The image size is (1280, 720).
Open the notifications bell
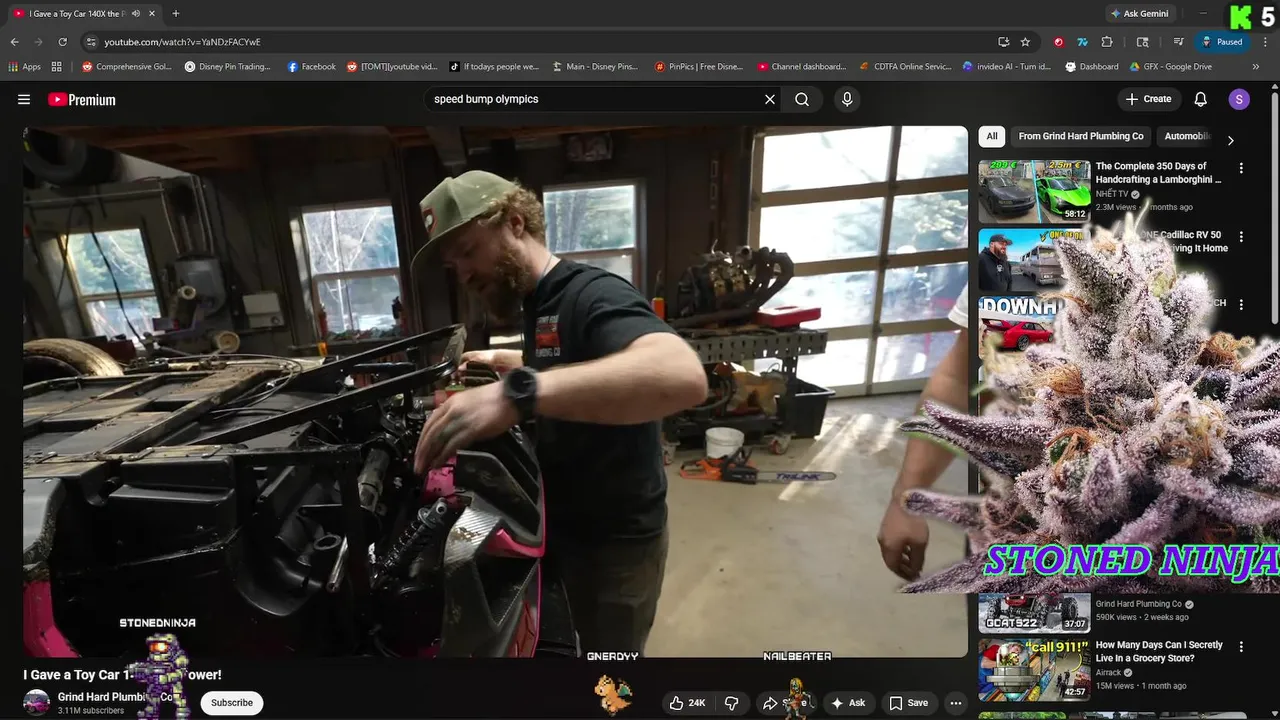click(x=1201, y=99)
